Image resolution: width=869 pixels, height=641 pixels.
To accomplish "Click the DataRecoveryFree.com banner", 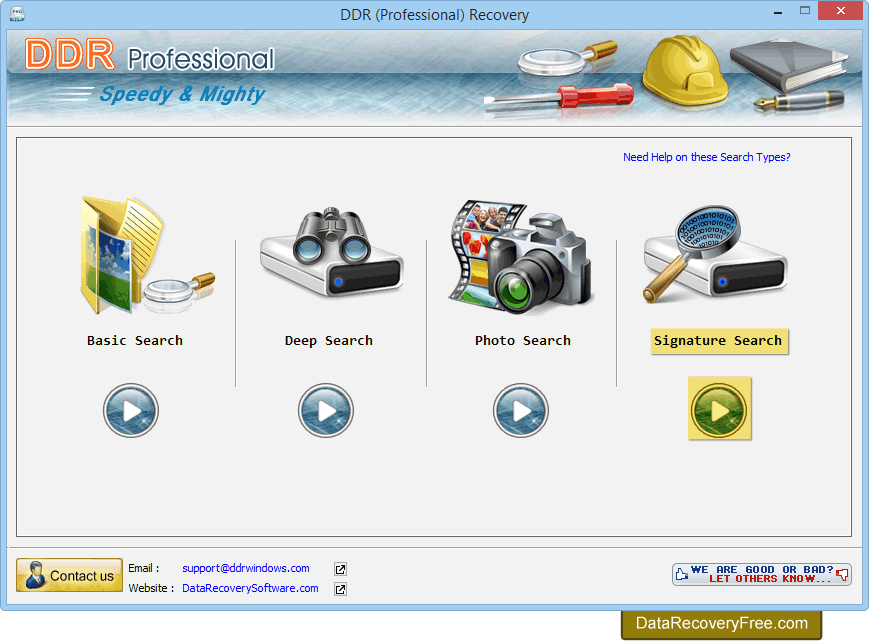I will point(721,624).
